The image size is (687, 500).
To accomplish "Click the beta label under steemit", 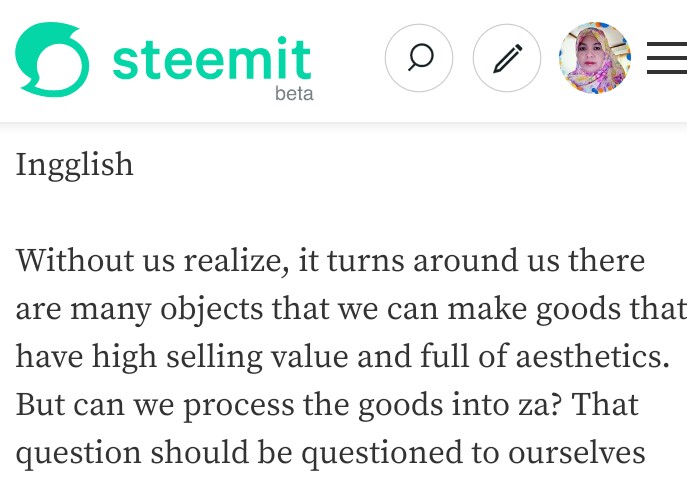I will [x=294, y=93].
